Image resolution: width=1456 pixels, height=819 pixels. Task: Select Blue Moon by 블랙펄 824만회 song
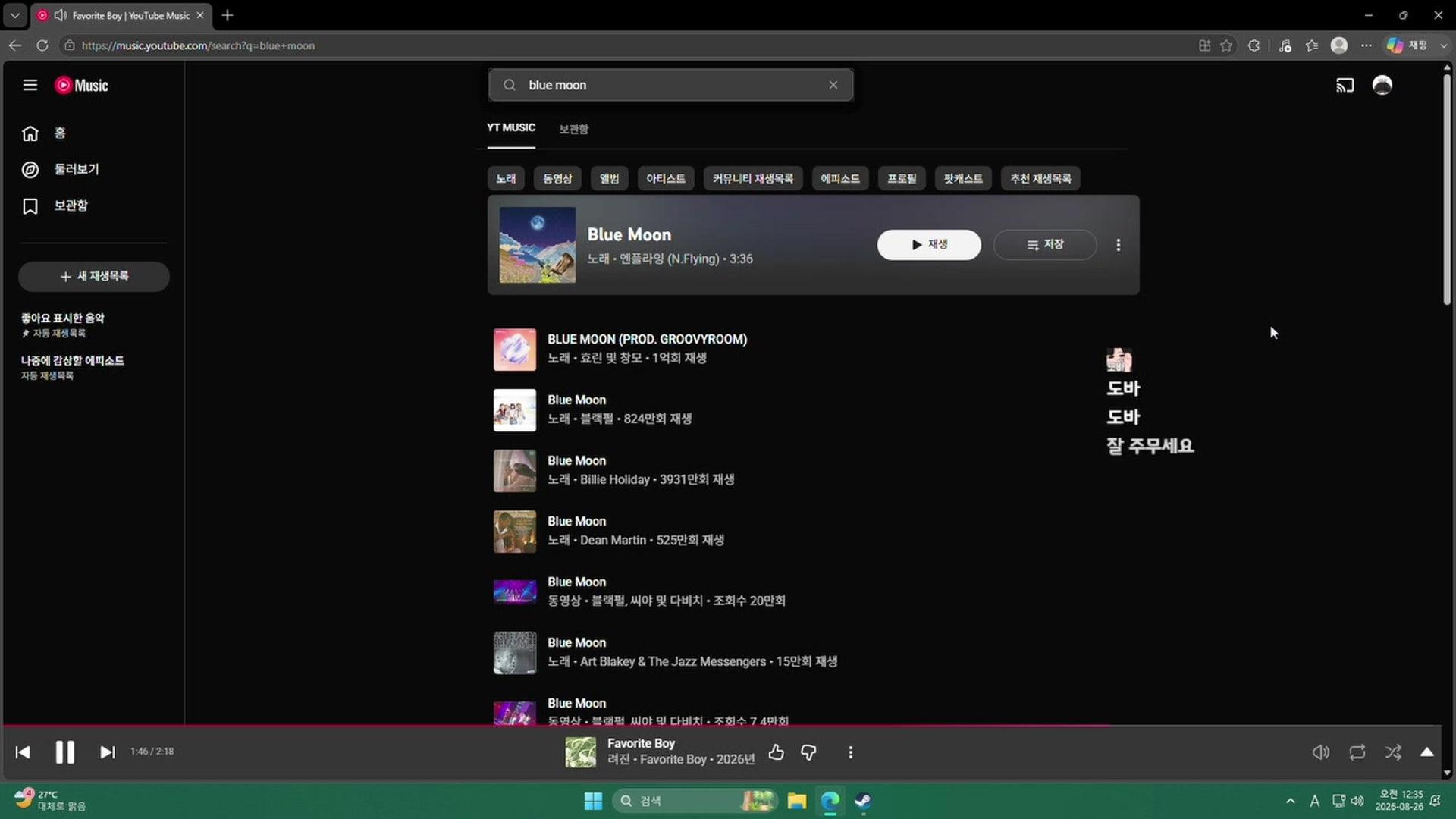[811, 409]
